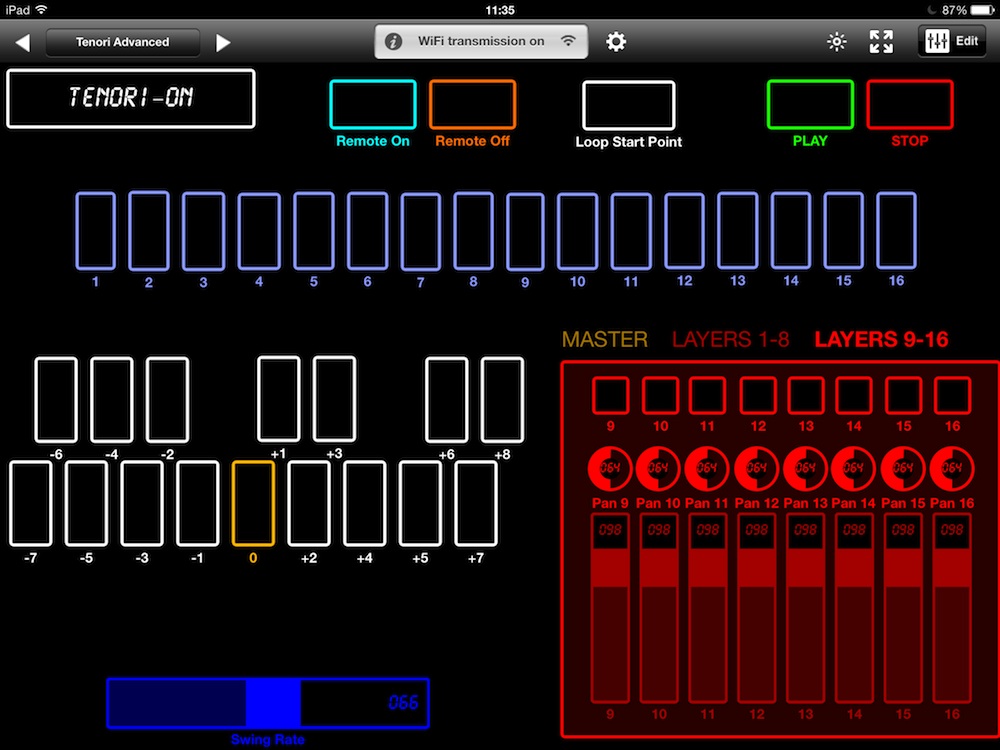The height and width of the screenshot is (750, 1000).
Task: Select step pad 14
Action: (x=791, y=231)
